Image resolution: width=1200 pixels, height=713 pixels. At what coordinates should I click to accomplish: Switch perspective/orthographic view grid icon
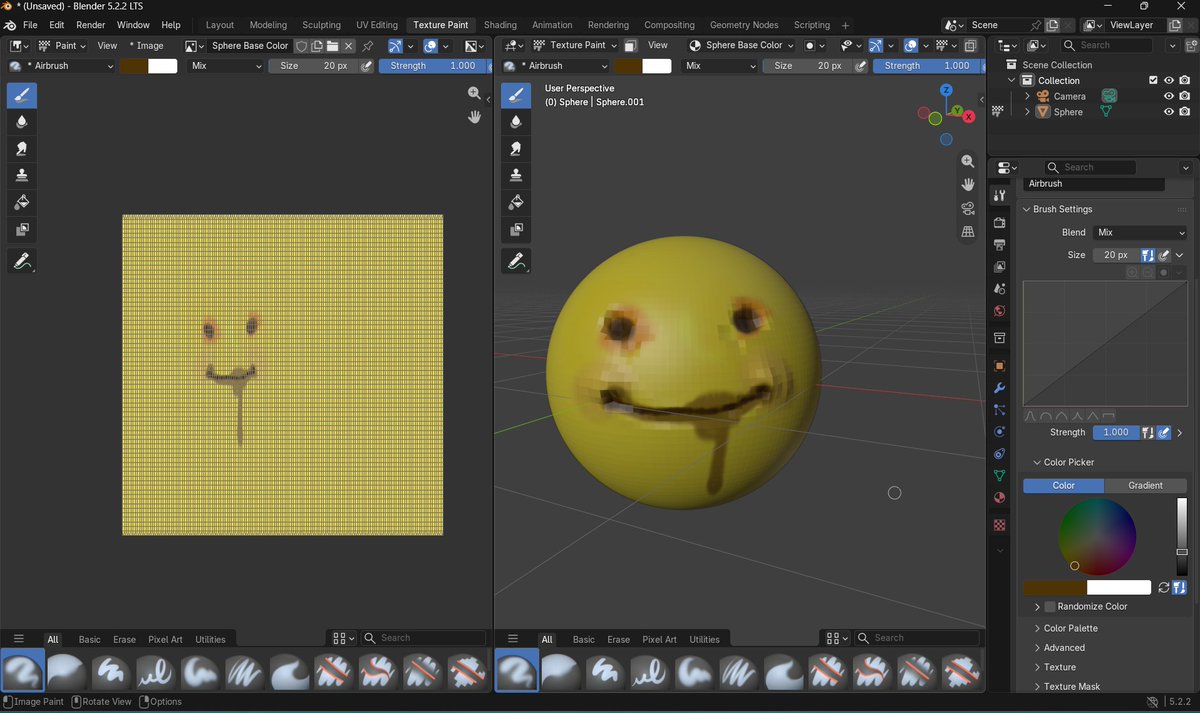pos(968,232)
